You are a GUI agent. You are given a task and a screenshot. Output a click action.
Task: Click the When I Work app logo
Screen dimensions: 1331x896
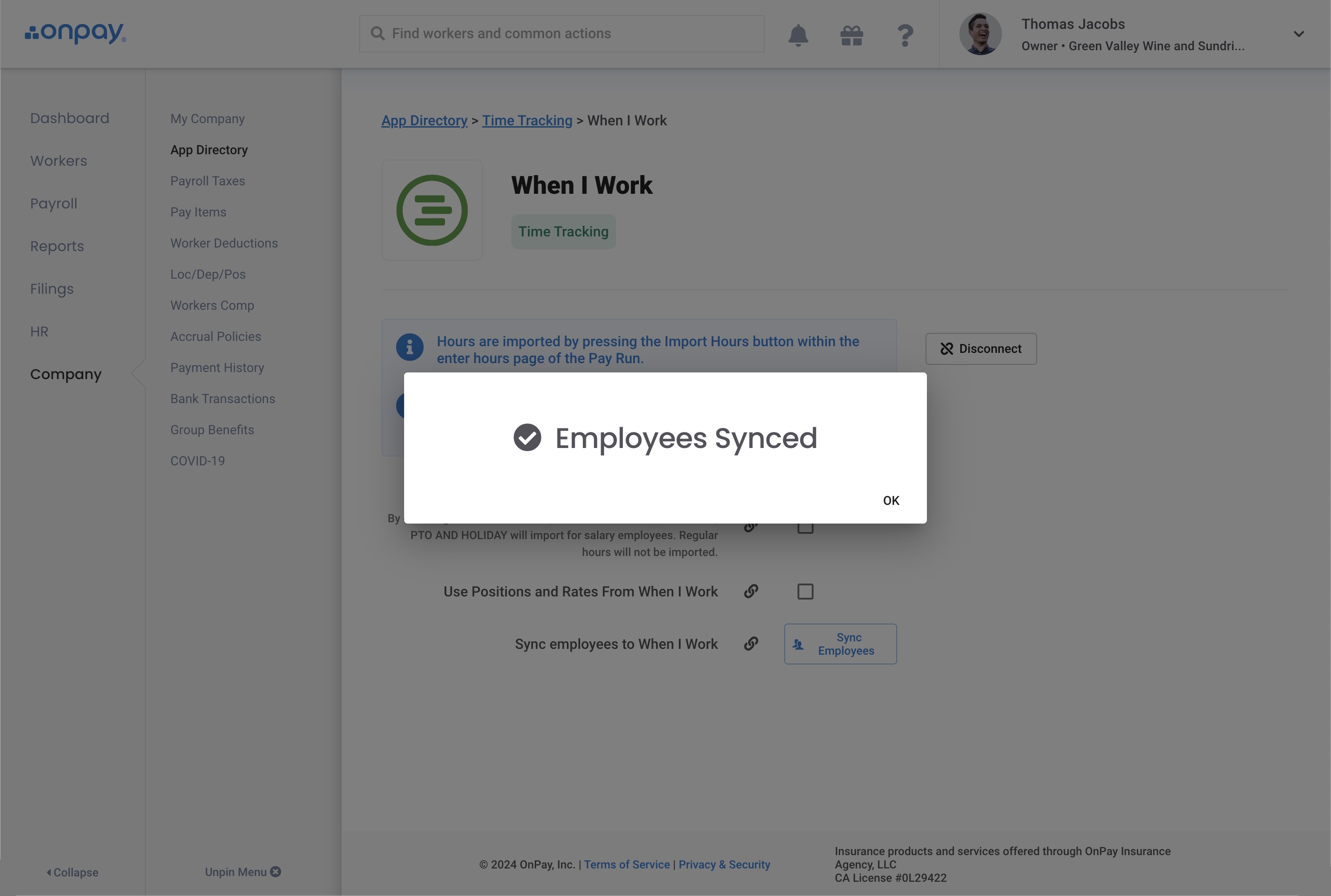432,210
